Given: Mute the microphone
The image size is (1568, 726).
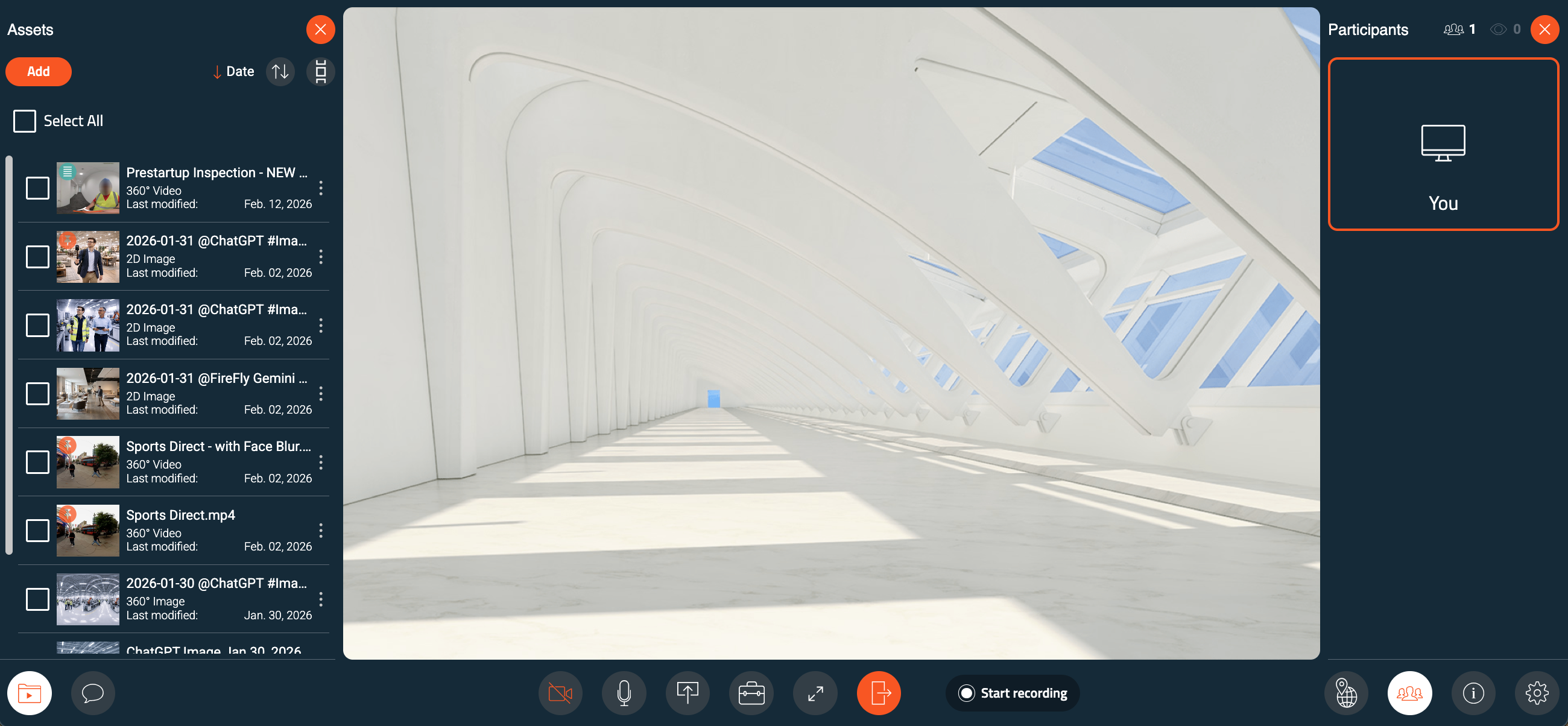Looking at the screenshot, I should 624,692.
